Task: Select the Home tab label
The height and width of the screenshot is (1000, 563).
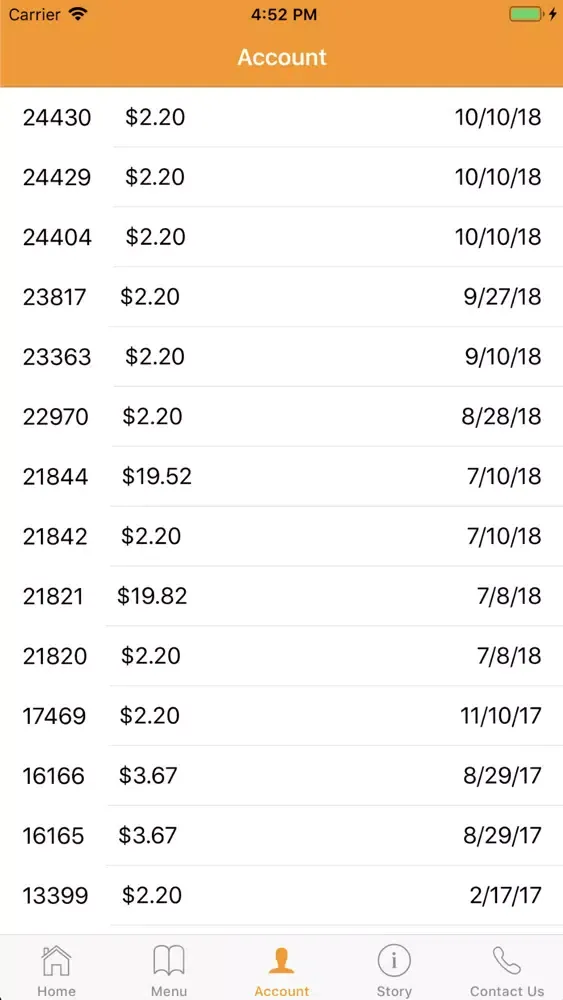Action: [x=56, y=990]
